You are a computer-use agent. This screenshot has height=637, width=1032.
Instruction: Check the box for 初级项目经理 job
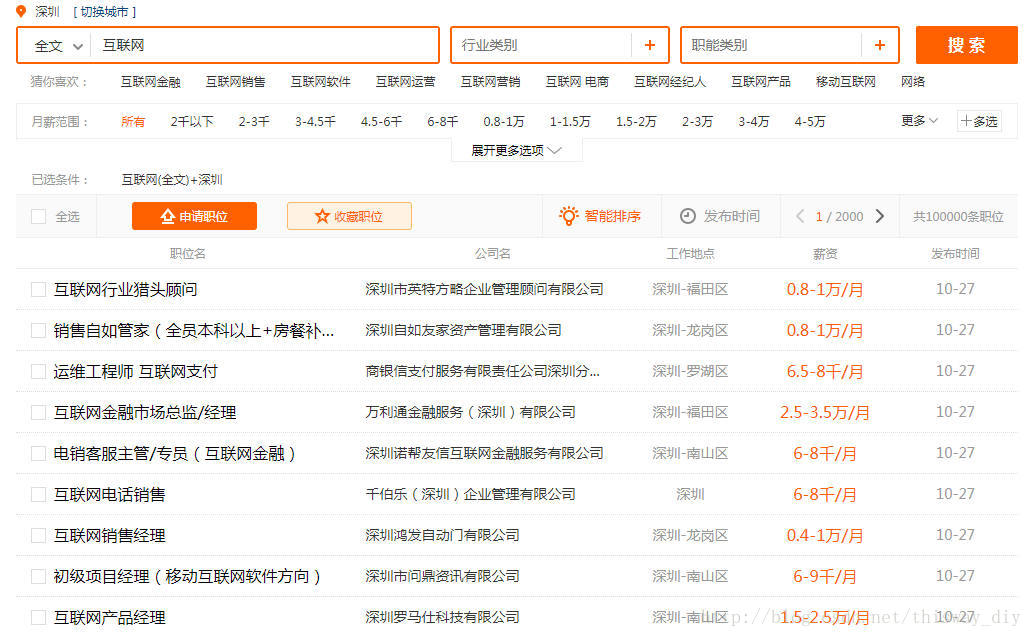tap(39, 576)
